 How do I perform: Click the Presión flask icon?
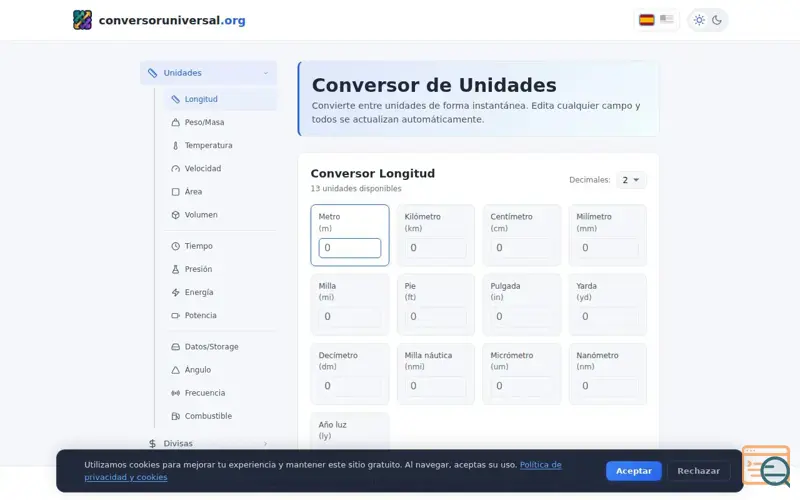point(176,269)
